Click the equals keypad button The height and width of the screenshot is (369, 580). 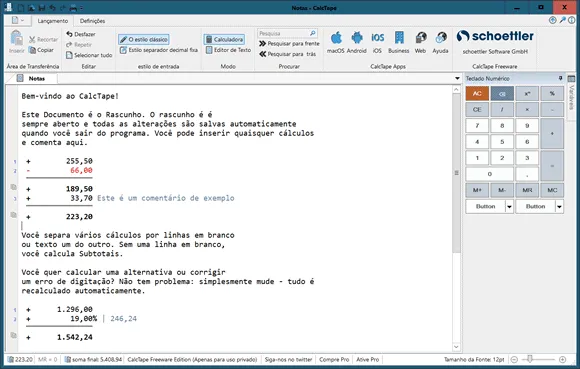[552, 166]
